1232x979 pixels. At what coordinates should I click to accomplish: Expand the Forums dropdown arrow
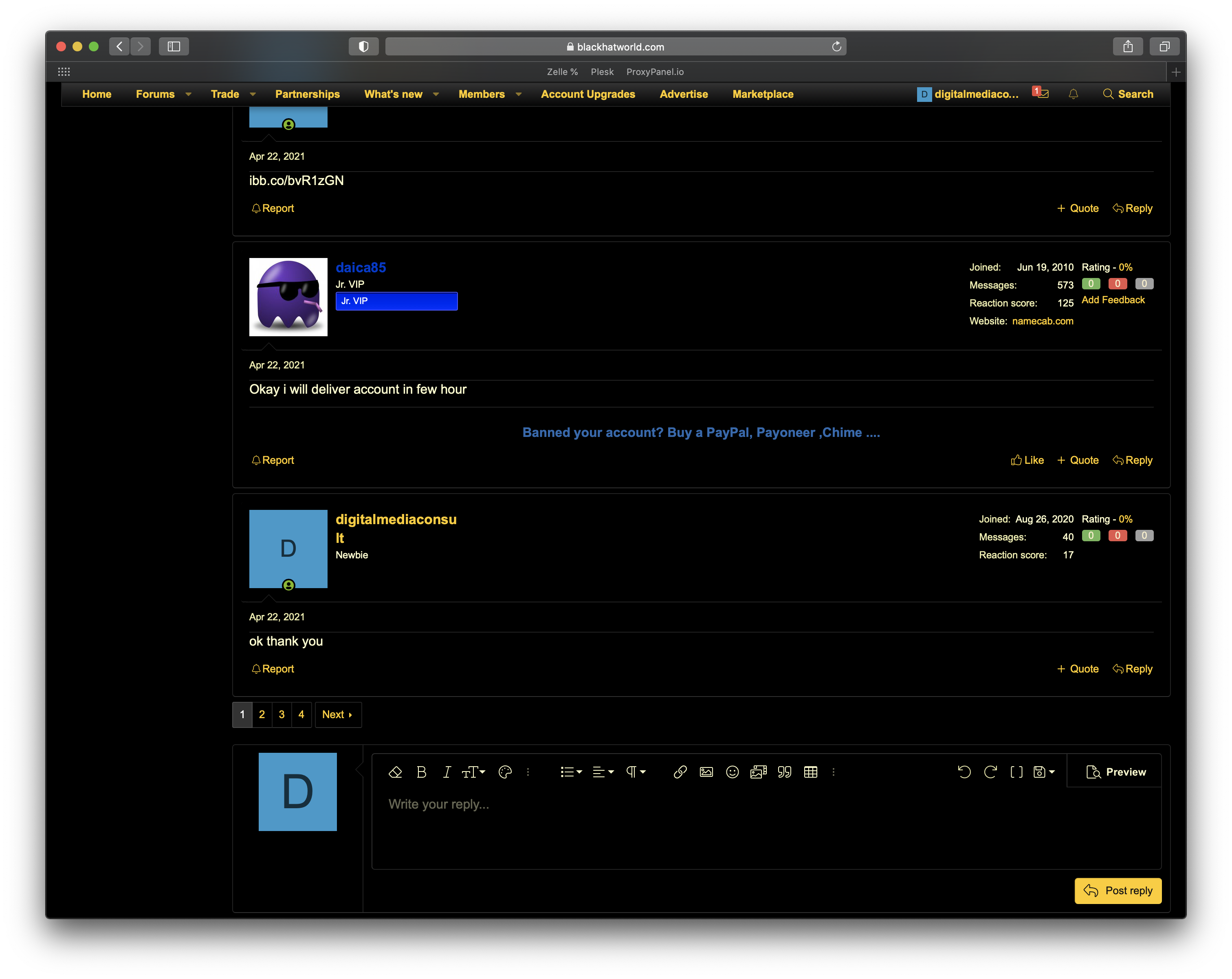(188, 95)
